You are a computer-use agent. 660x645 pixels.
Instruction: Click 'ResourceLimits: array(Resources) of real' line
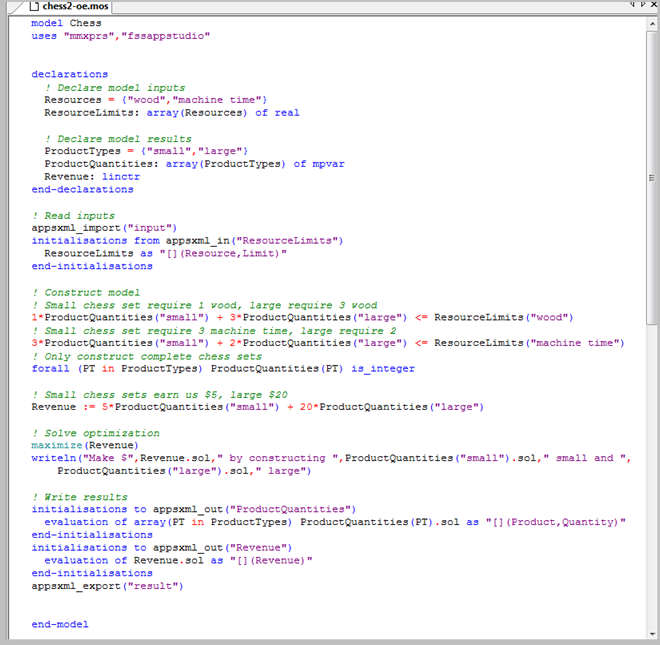point(172,113)
